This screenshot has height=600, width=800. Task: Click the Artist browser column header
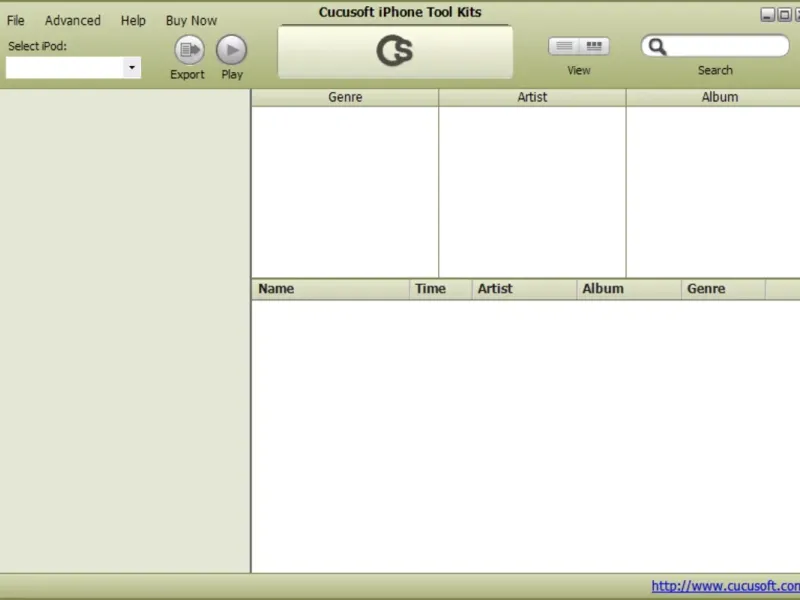click(x=532, y=97)
